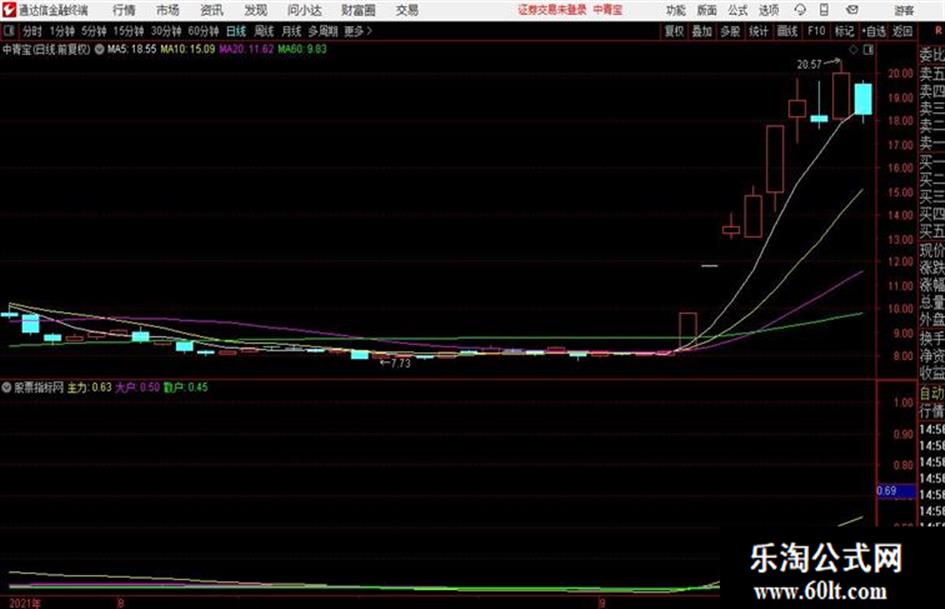Open the 市场 menu
The height and width of the screenshot is (609, 945).
tap(168, 10)
